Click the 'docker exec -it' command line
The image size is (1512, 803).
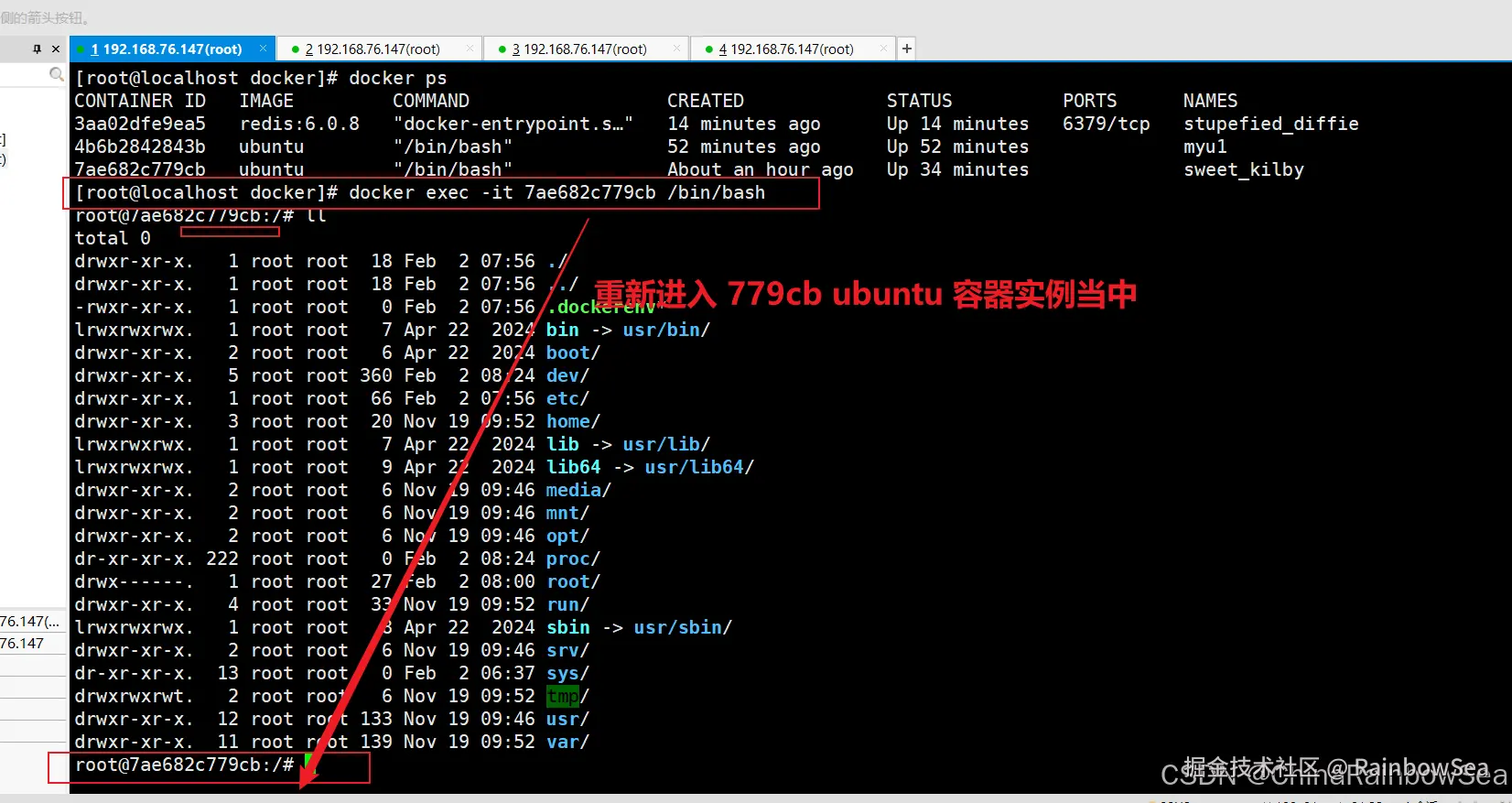pyautogui.click(x=557, y=192)
